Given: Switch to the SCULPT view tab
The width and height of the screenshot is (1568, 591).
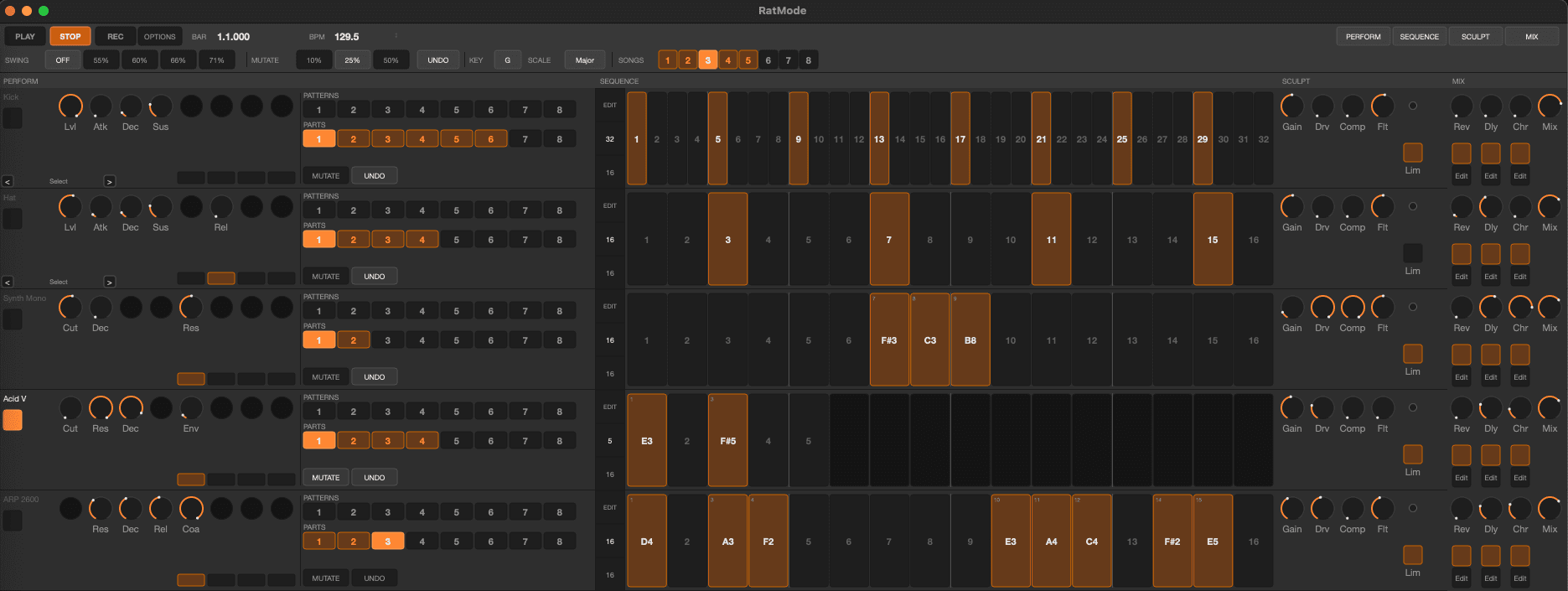Looking at the screenshot, I should tap(1476, 36).
